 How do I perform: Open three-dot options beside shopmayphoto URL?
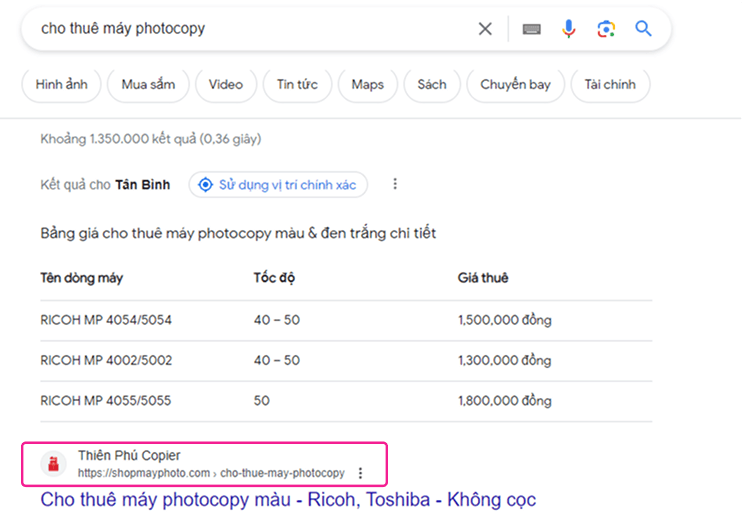[x=361, y=473]
